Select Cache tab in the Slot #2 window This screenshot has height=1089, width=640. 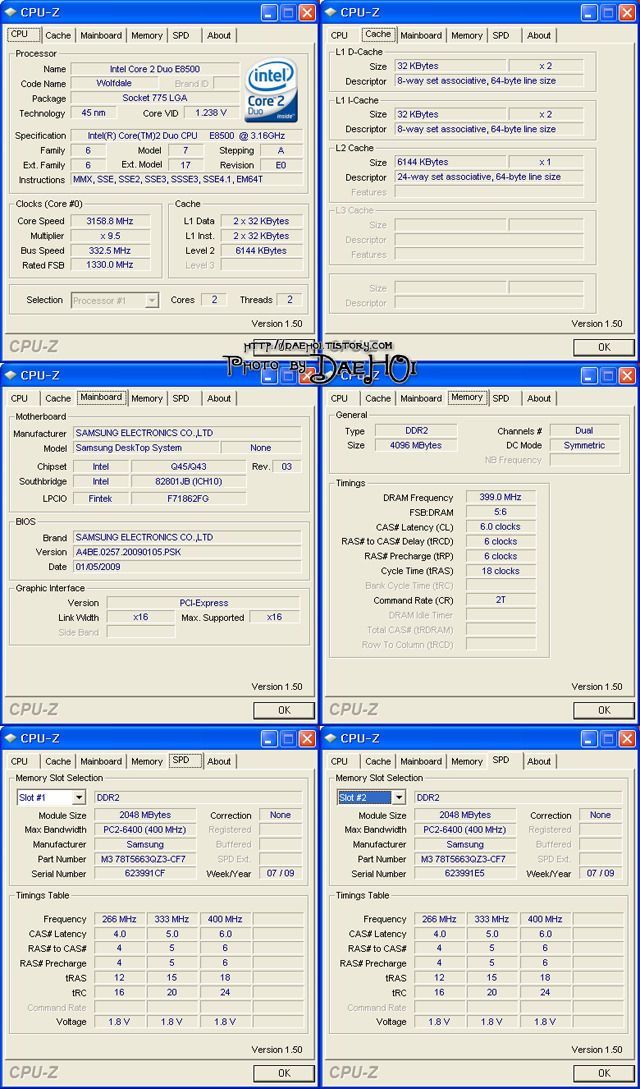(378, 762)
